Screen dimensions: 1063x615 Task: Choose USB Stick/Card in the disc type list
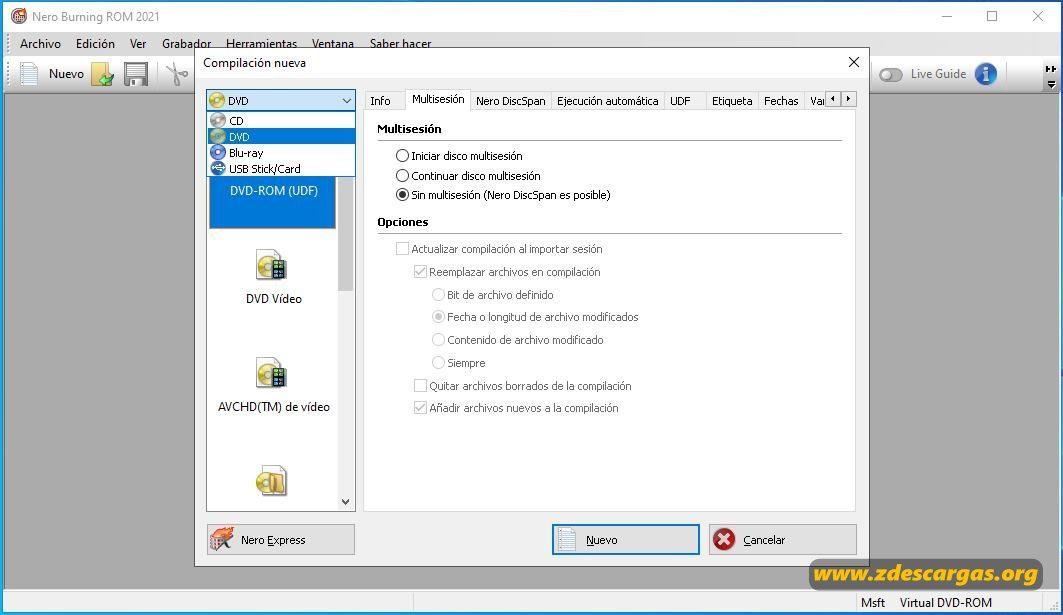click(x=281, y=169)
